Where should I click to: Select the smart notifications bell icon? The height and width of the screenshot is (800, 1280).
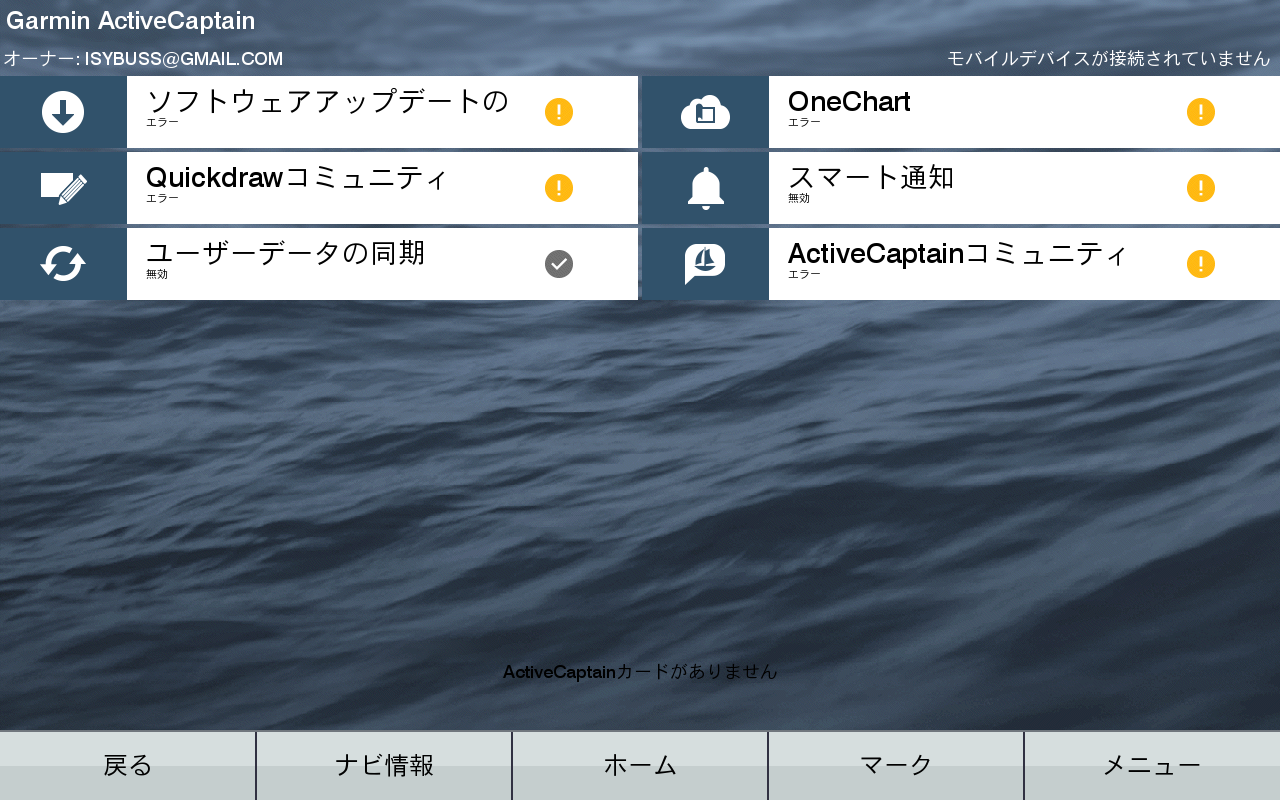click(x=705, y=188)
